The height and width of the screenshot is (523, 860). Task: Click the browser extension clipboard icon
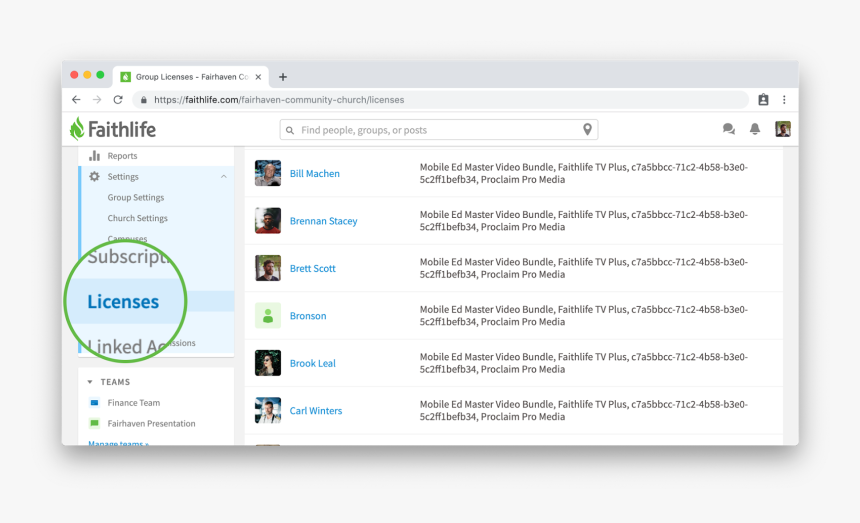click(763, 100)
